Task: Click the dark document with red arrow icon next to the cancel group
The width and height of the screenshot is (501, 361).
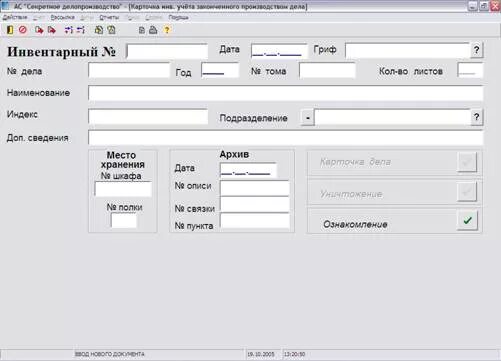Action: pyautogui.click(x=52, y=30)
